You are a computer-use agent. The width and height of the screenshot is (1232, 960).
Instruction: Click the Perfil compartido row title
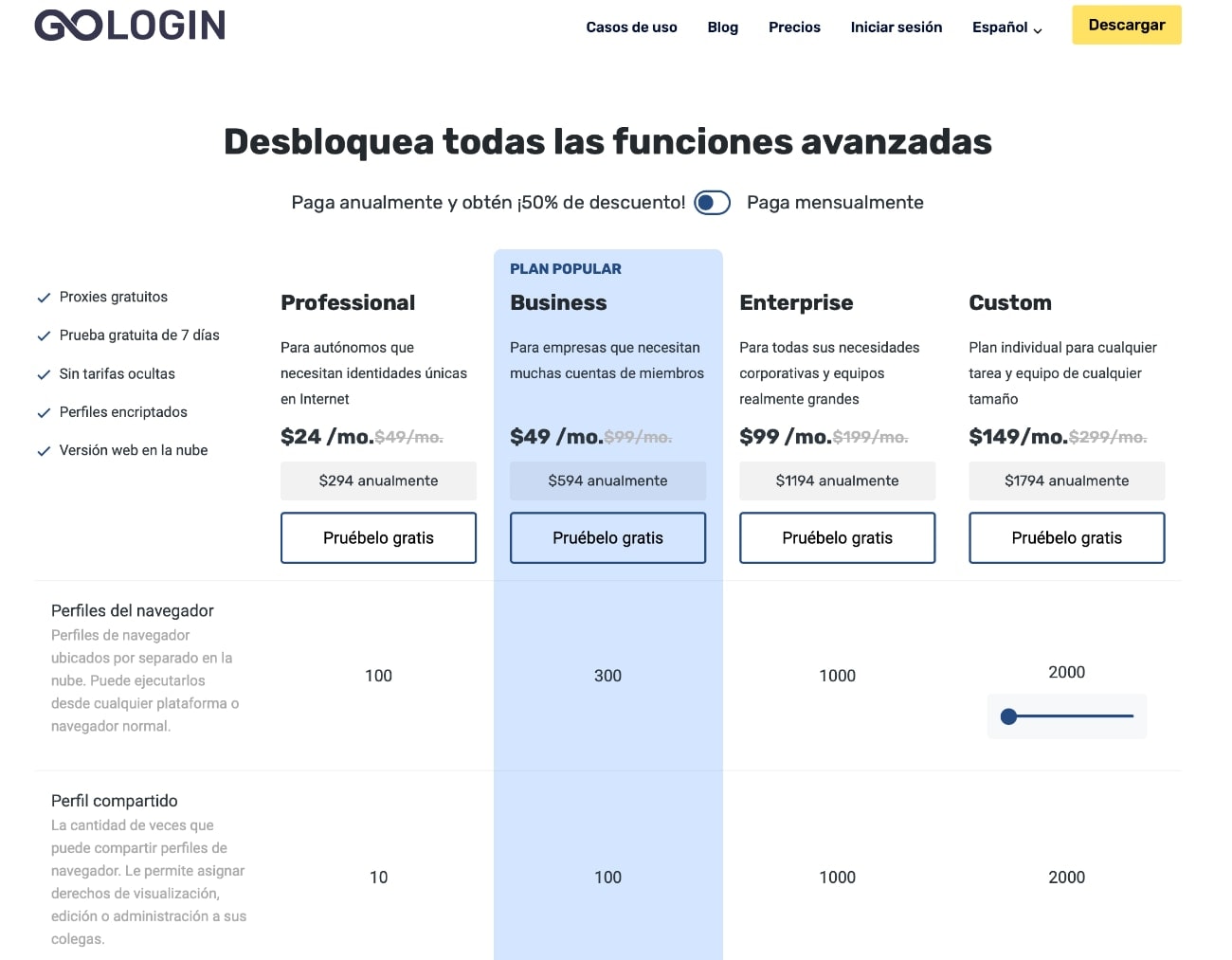coord(115,801)
